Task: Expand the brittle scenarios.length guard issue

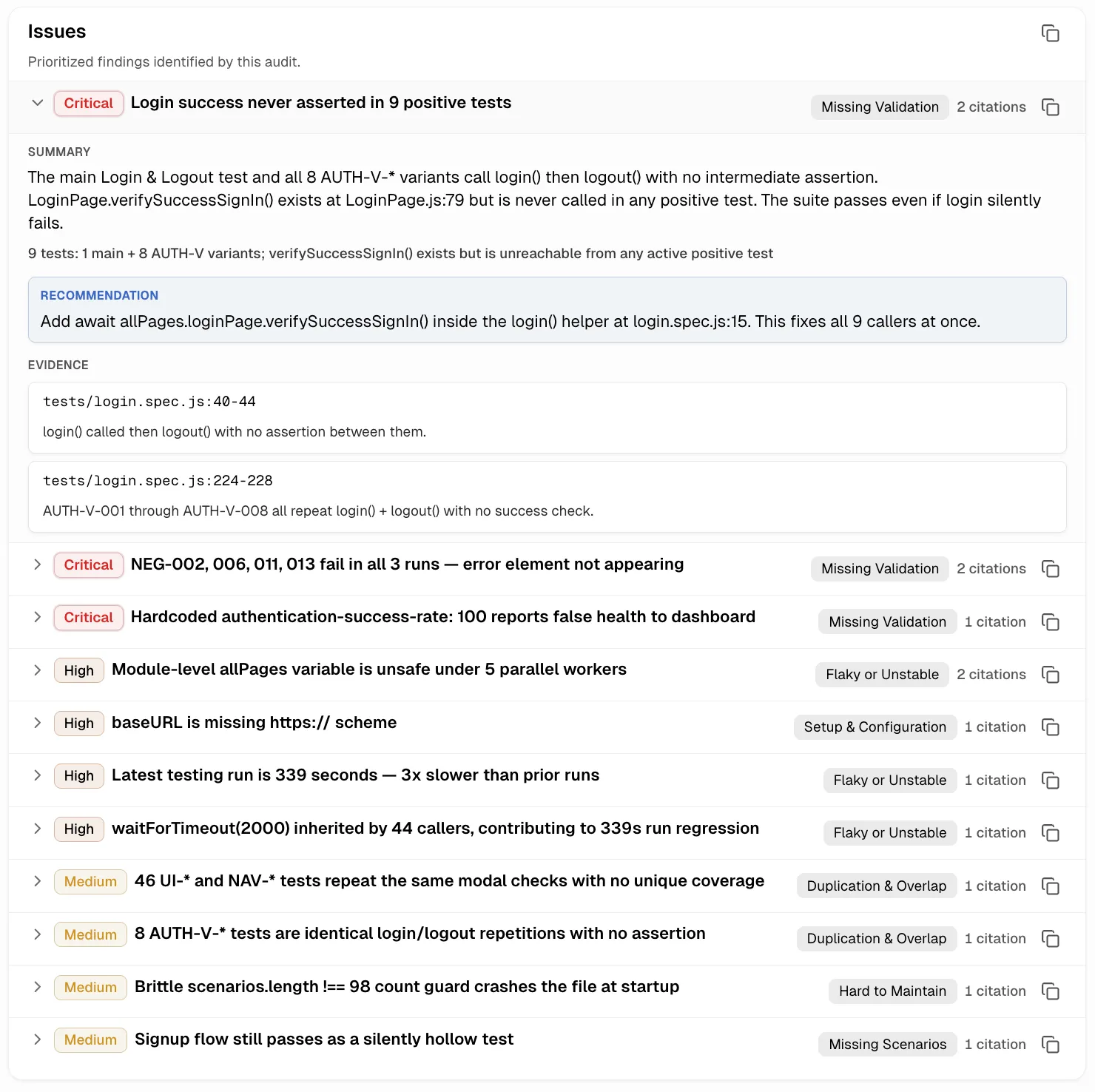Action: point(37,987)
